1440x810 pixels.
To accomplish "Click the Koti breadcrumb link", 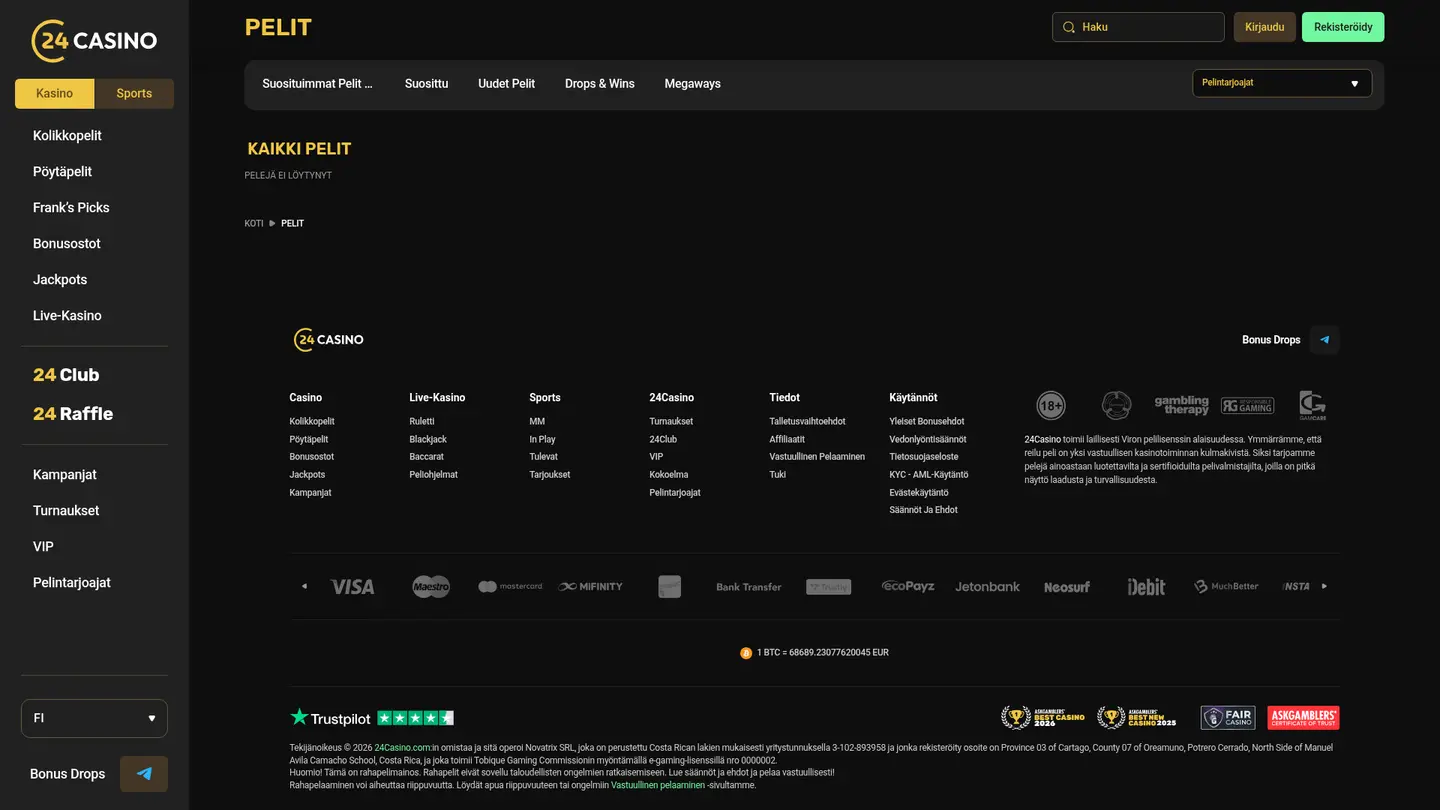I will point(254,224).
